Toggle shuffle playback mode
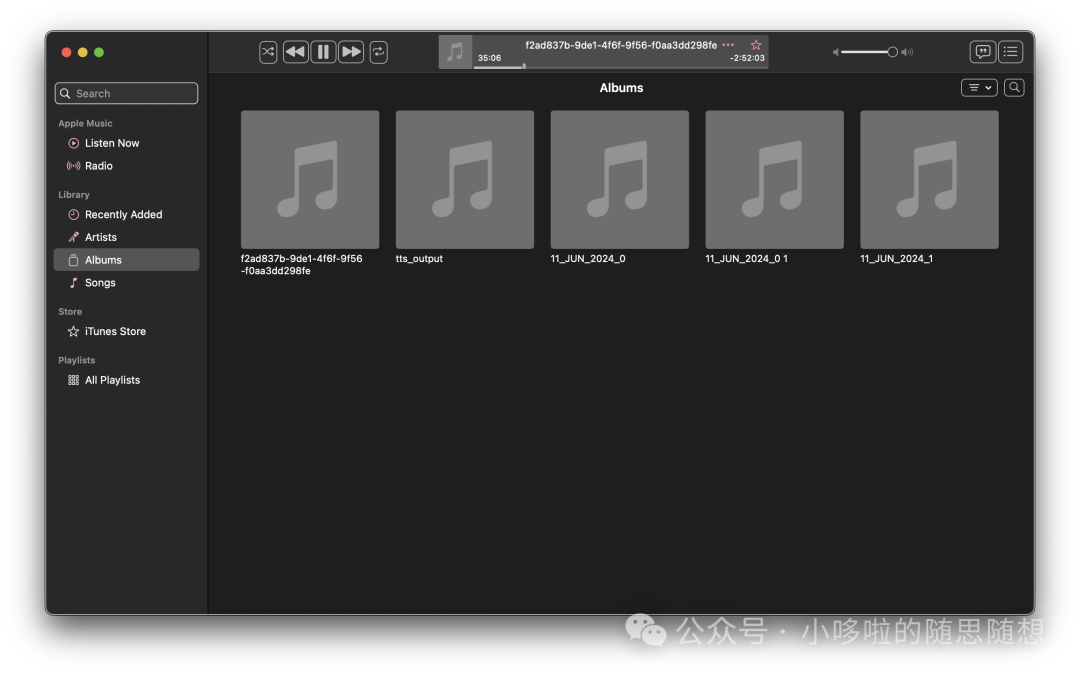The height and width of the screenshot is (675, 1080). click(x=268, y=52)
